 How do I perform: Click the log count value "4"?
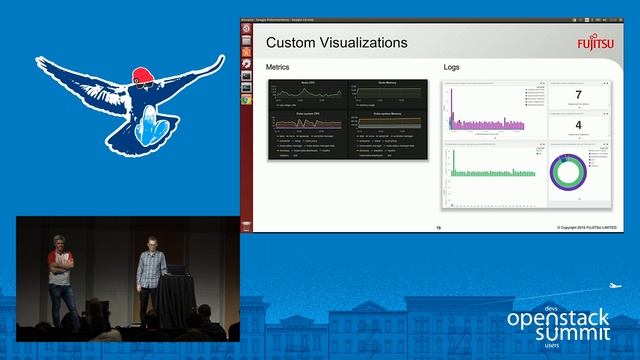pos(578,125)
